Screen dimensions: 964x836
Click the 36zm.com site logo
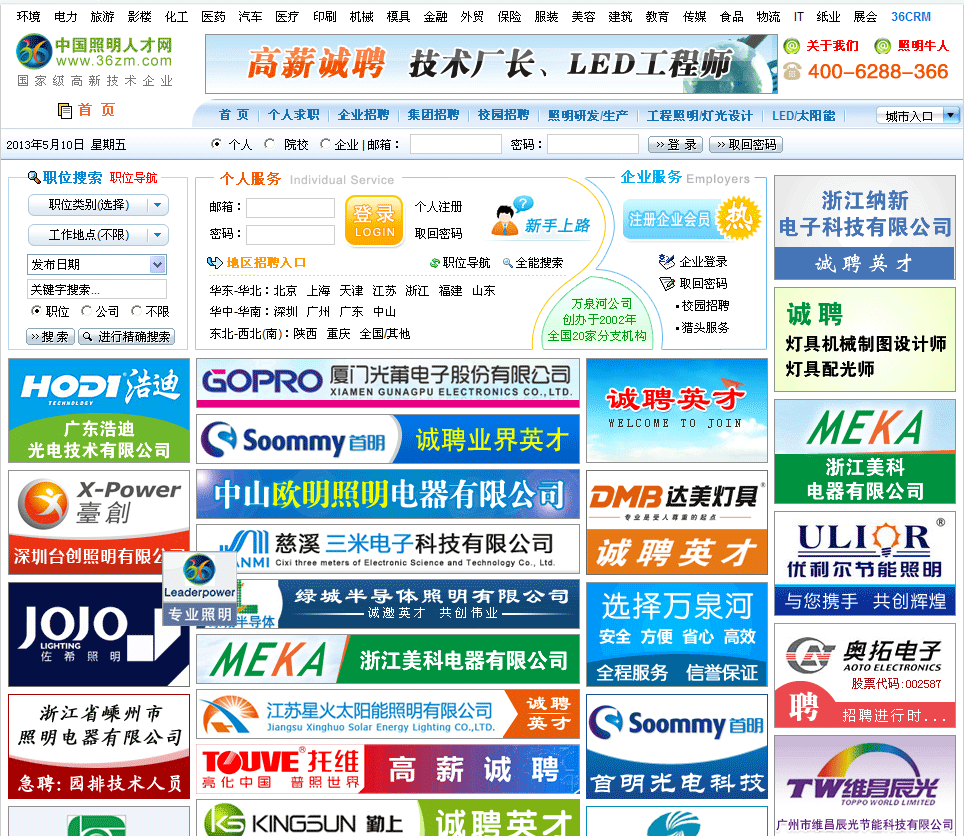95,60
